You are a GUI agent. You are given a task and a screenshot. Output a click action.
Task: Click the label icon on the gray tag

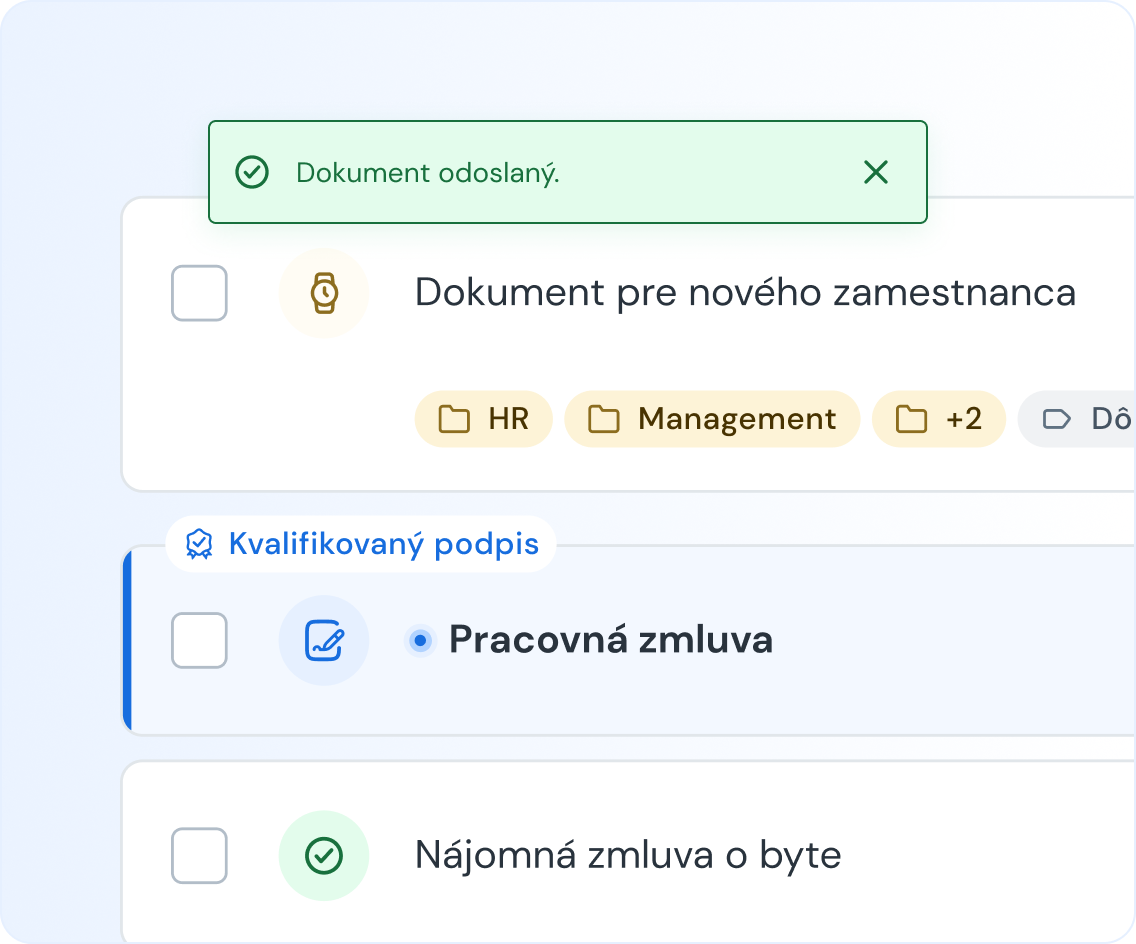tap(1056, 419)
